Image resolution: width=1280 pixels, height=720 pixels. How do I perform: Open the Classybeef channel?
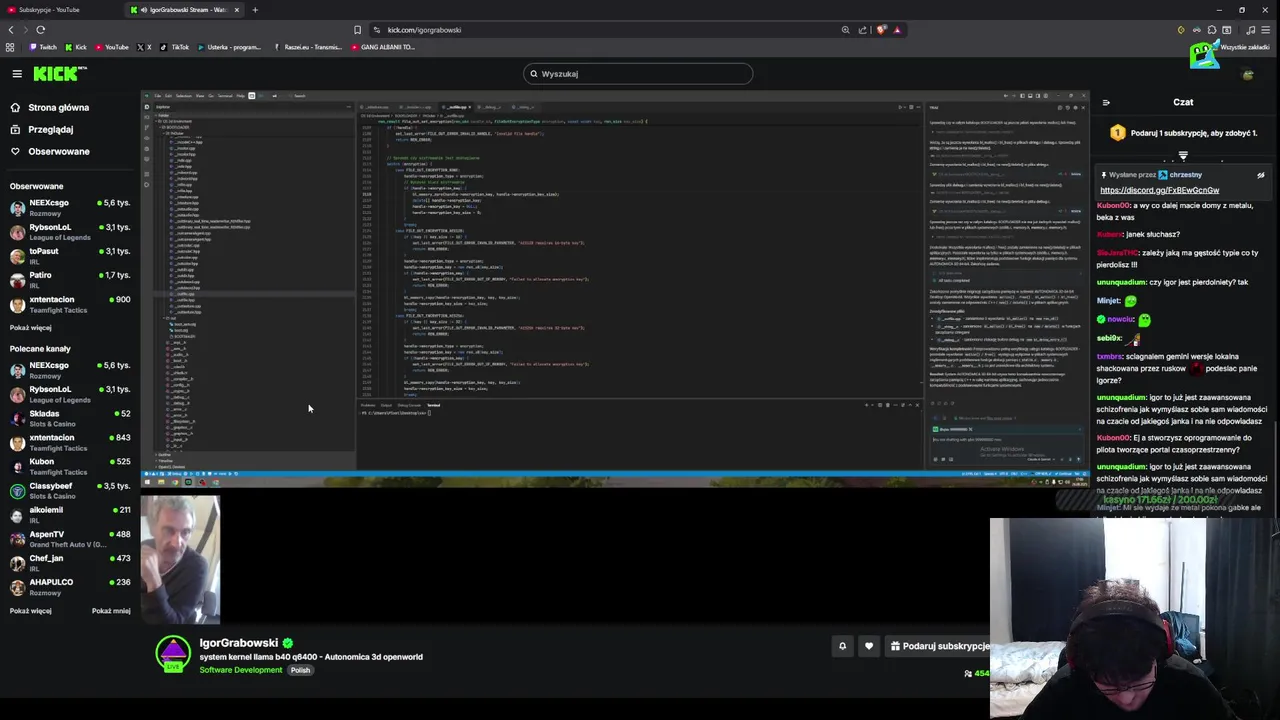(x=70, y=490)
